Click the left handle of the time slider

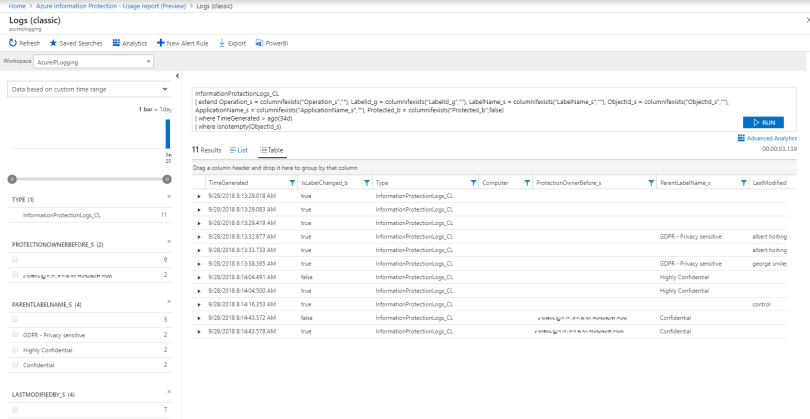(x=11, y=180)
